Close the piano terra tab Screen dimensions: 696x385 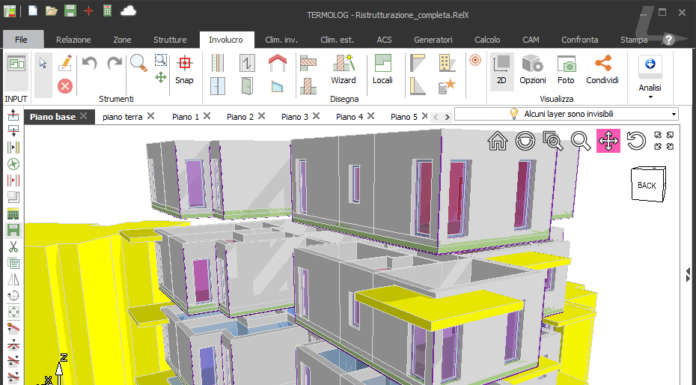tap(151, 116)
